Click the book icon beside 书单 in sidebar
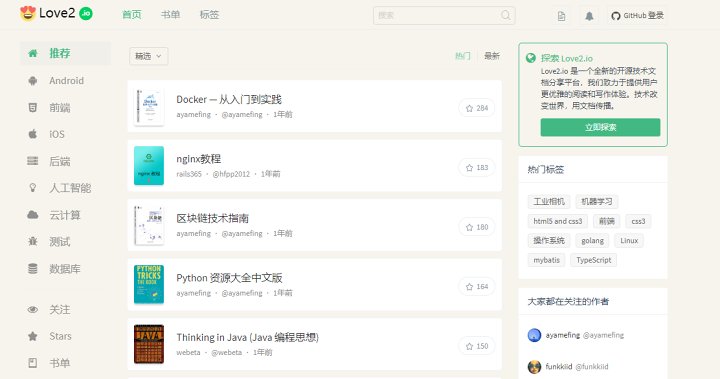This screenshot has width=720, height=379. pos(33,363)
